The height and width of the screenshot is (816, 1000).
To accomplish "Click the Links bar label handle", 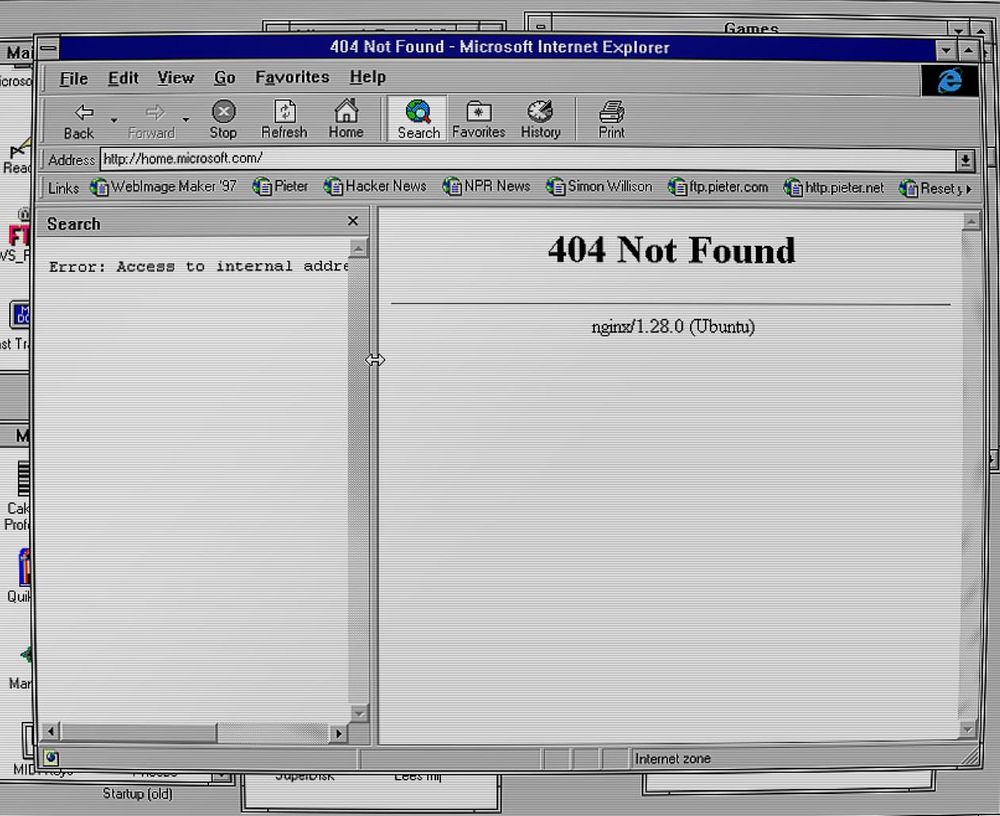I will [x=63, y=188].
